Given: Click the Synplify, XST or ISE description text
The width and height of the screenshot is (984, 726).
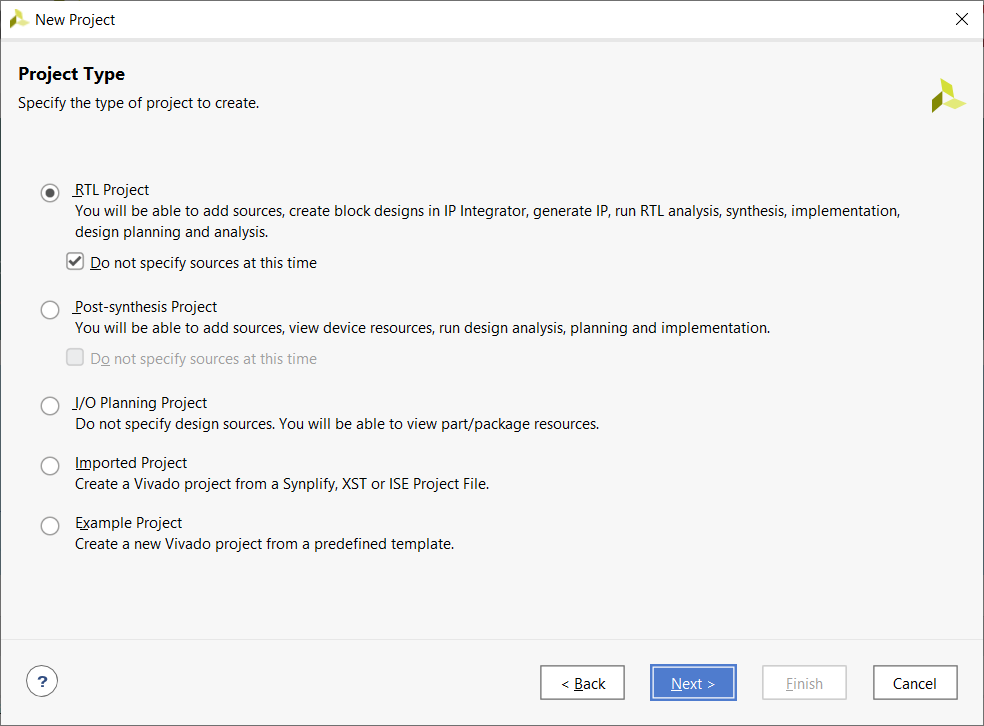Looking at the screenshot, I should [x=282, y=484].
